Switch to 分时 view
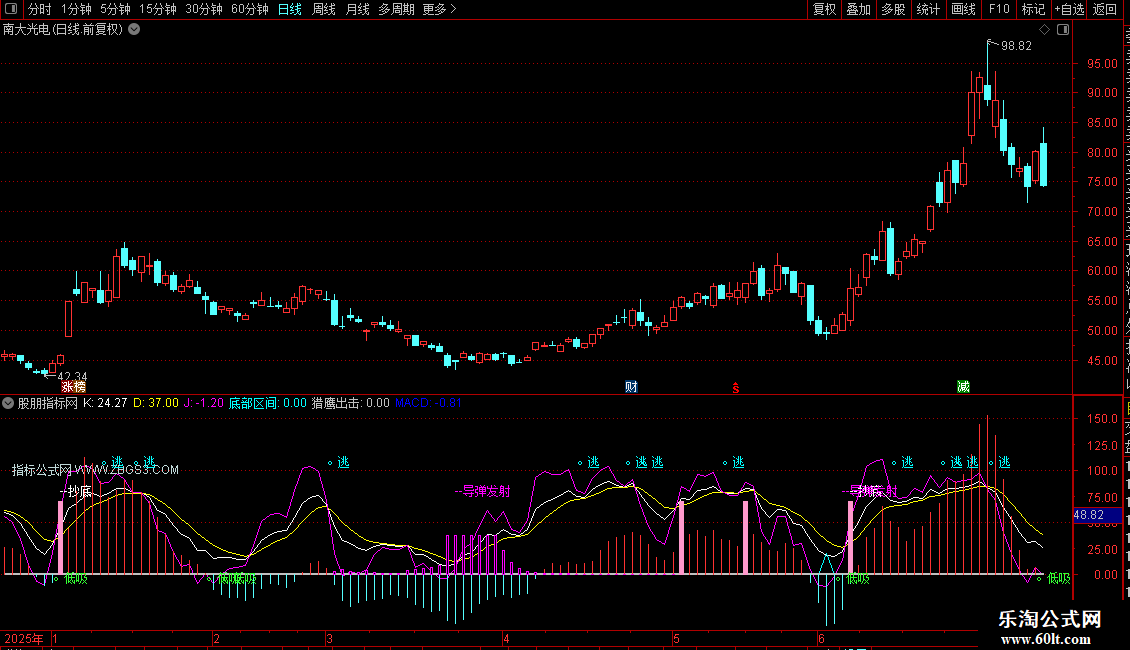Image resolution: width=1130 pixels, height=650 pixels. [x=40, y=9]
